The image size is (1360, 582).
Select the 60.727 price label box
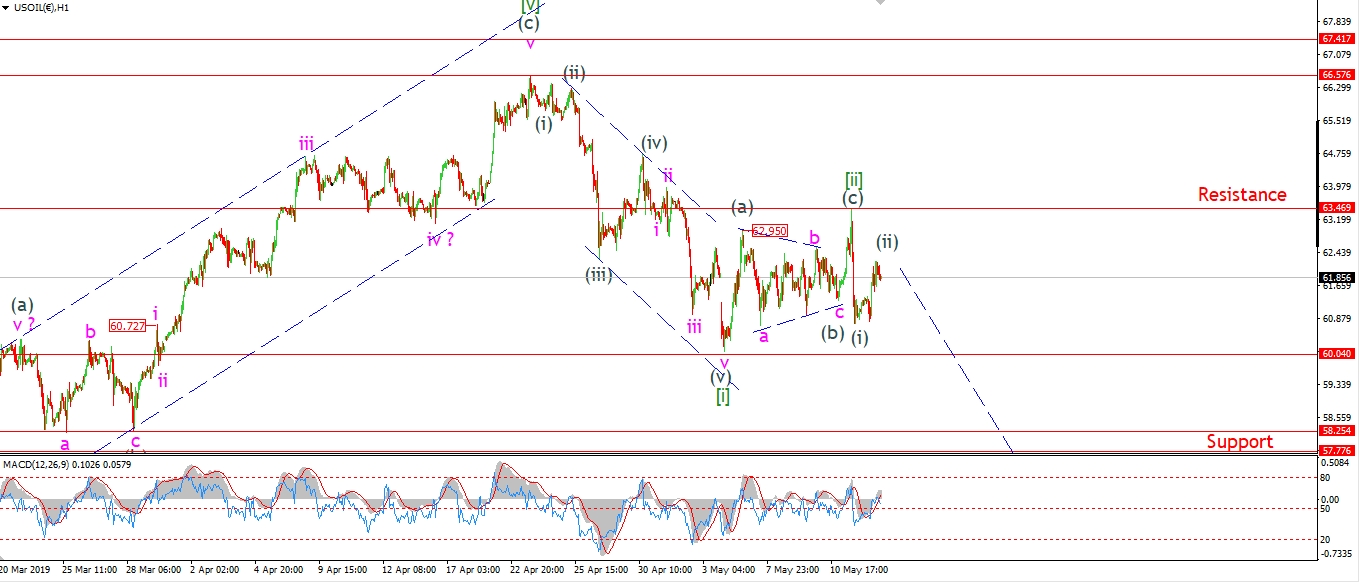127,326
